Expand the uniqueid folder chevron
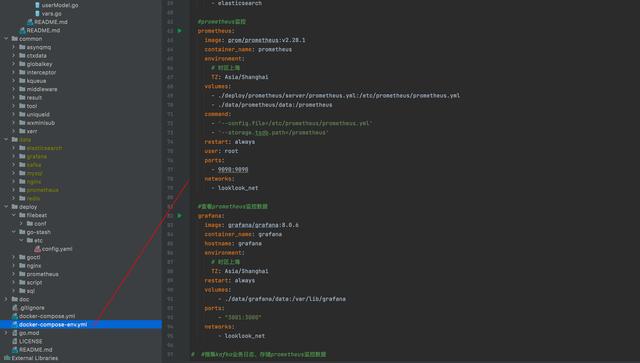Viewport: 640px width, 363px height. (13, 114)
